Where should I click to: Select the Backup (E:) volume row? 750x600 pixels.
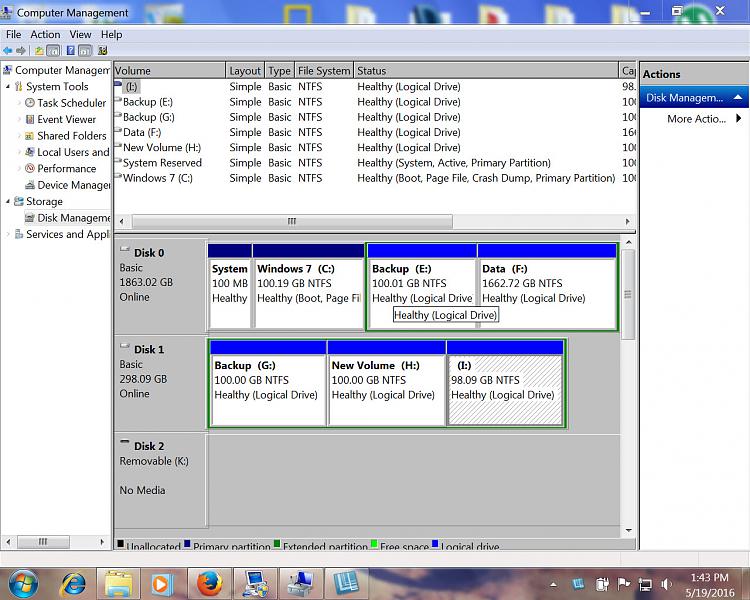pos(375,102)
